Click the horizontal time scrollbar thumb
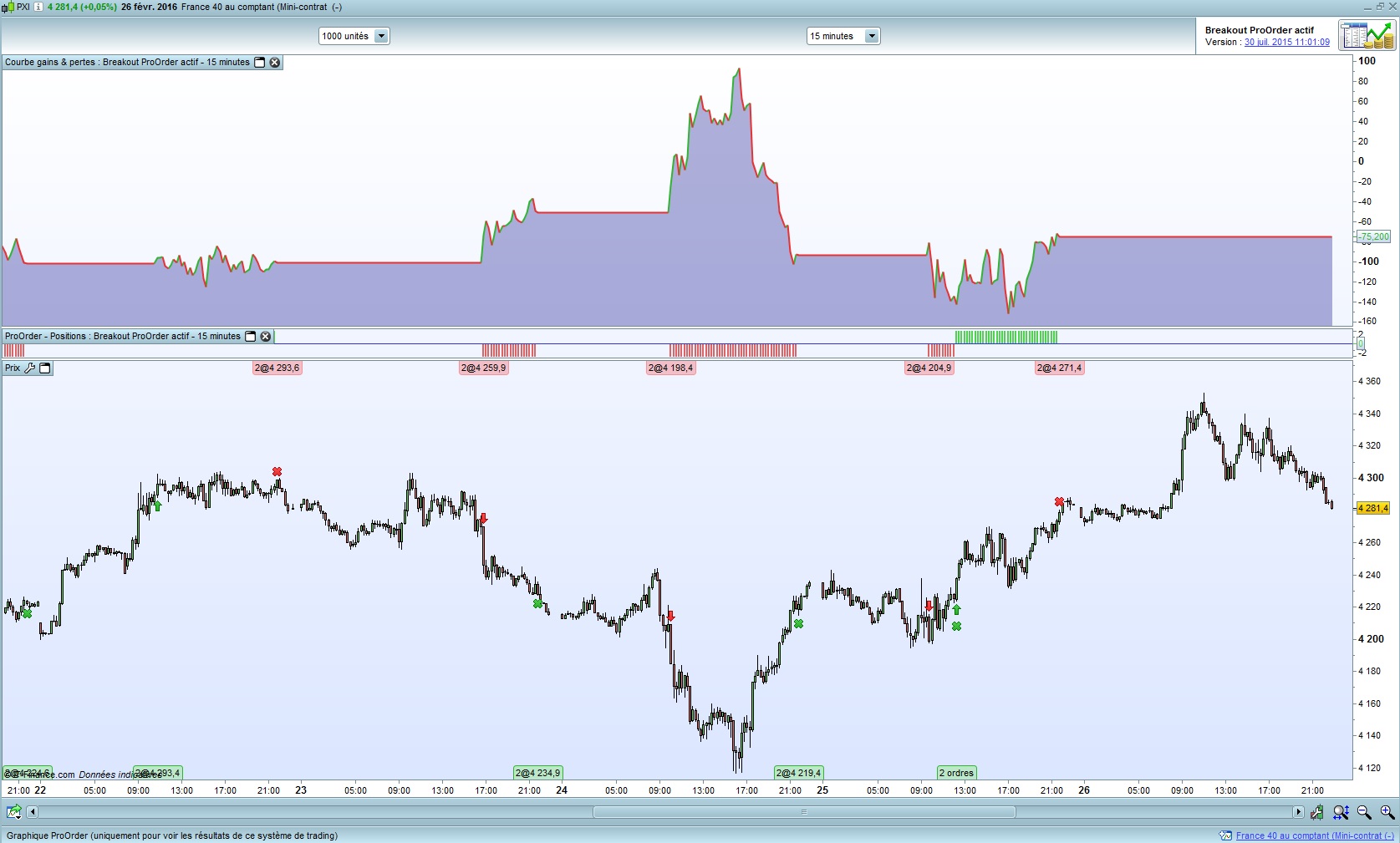The image size is (1400, 843). pos(804,811)
